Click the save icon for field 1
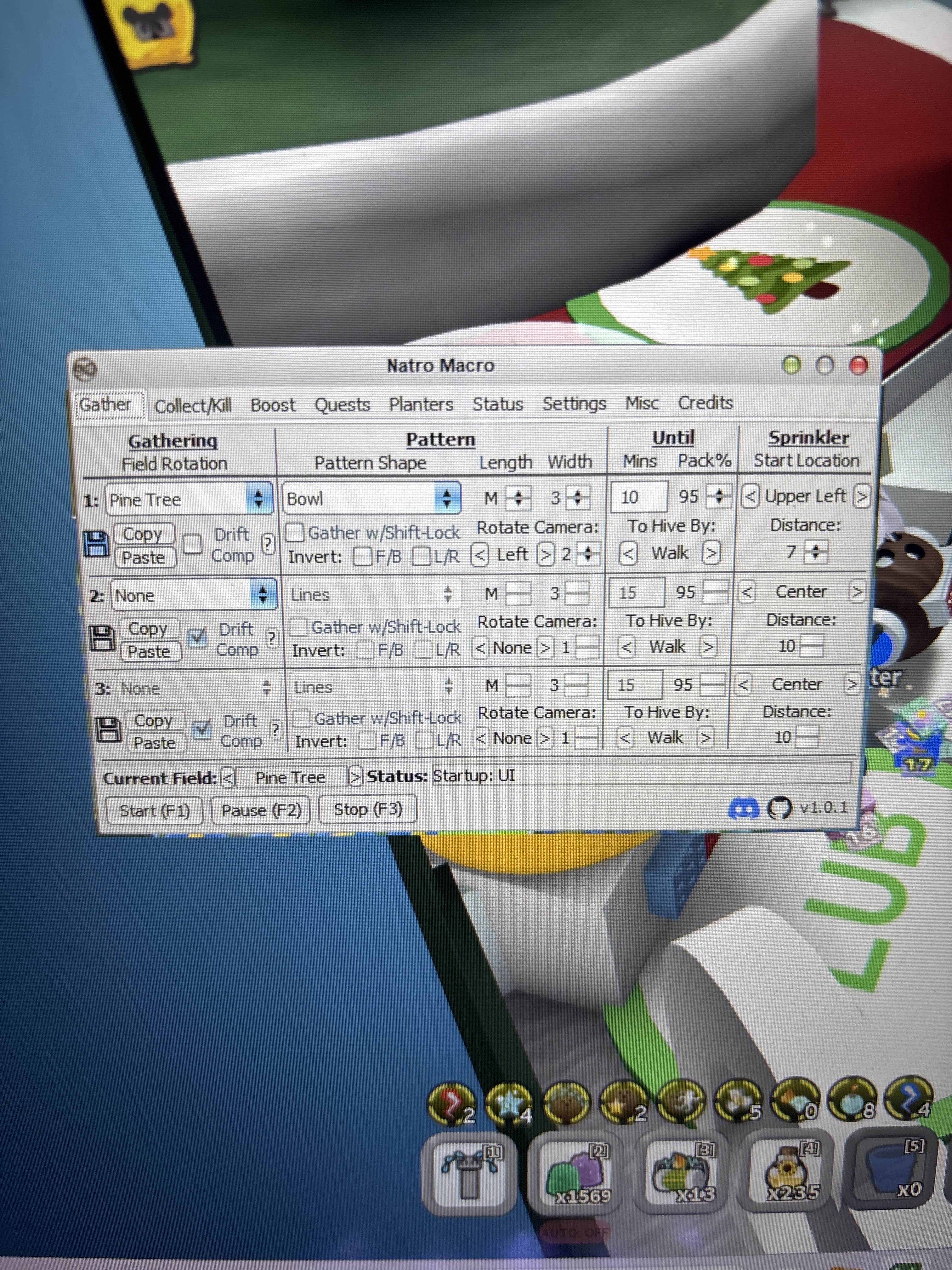The height and width of the screenshot is (1270, 952). (x=96, y=544)
